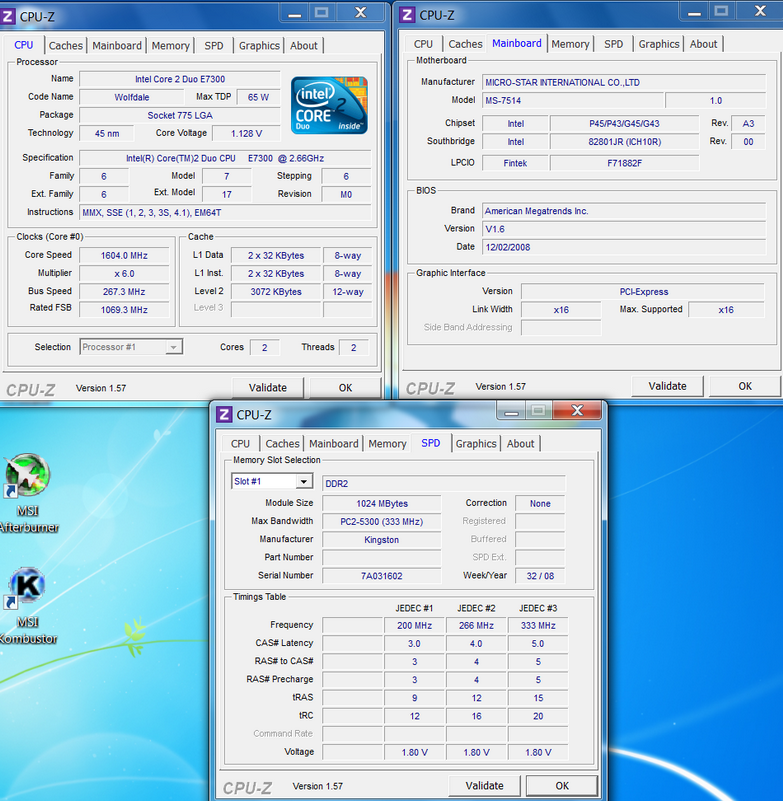Click the Code Name value 'Wolfdale'

132,97
